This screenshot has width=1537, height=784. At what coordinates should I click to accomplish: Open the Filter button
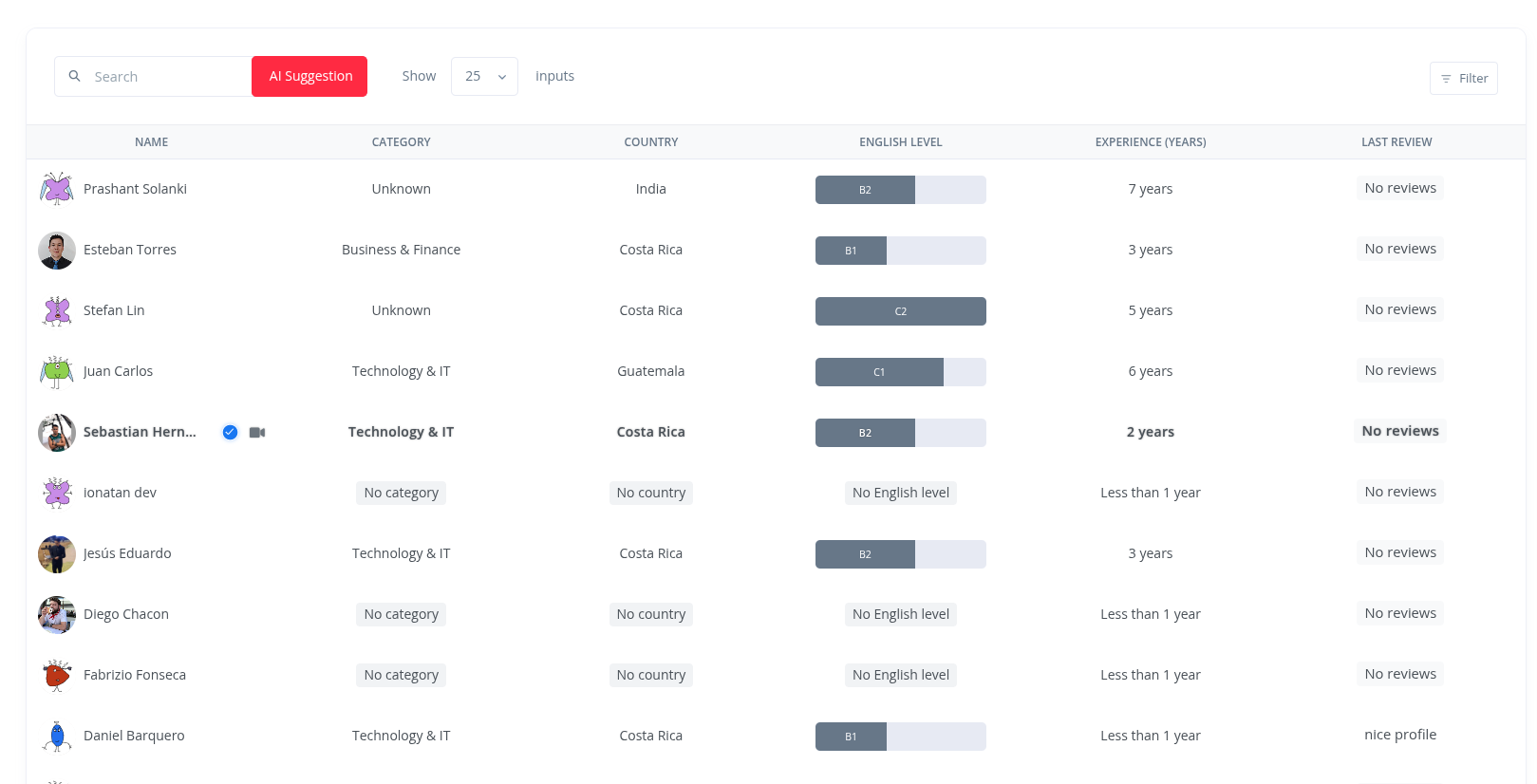point(1463,79)
